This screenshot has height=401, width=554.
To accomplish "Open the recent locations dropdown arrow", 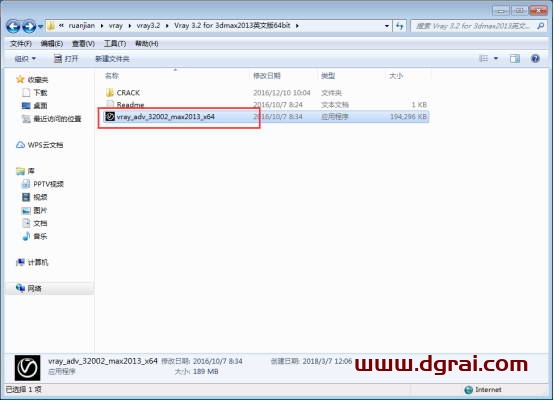I will click(40, 26).
